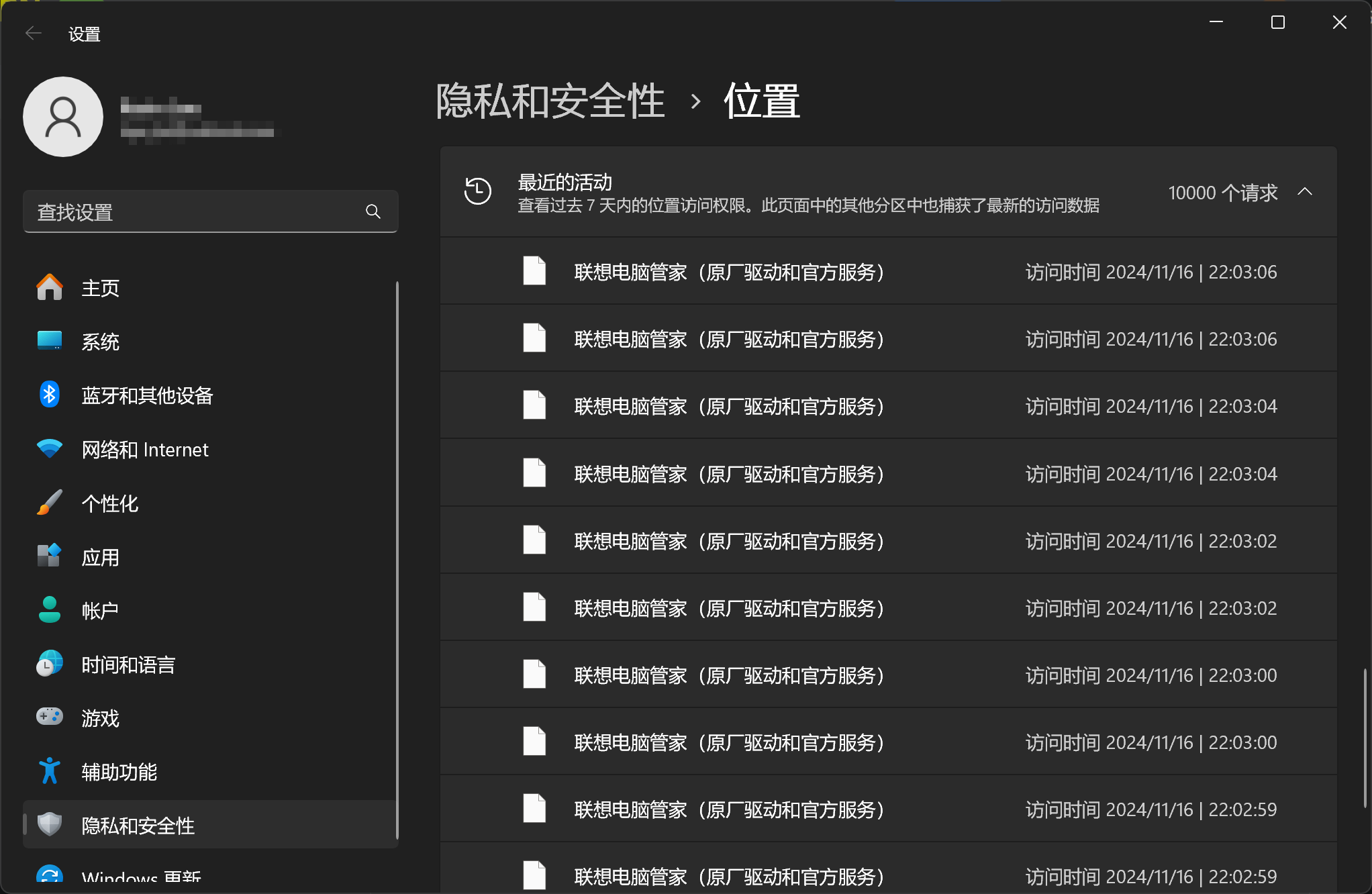
Task: Close the settings window
Action: pyautogui.click(x=1340, y=22)
